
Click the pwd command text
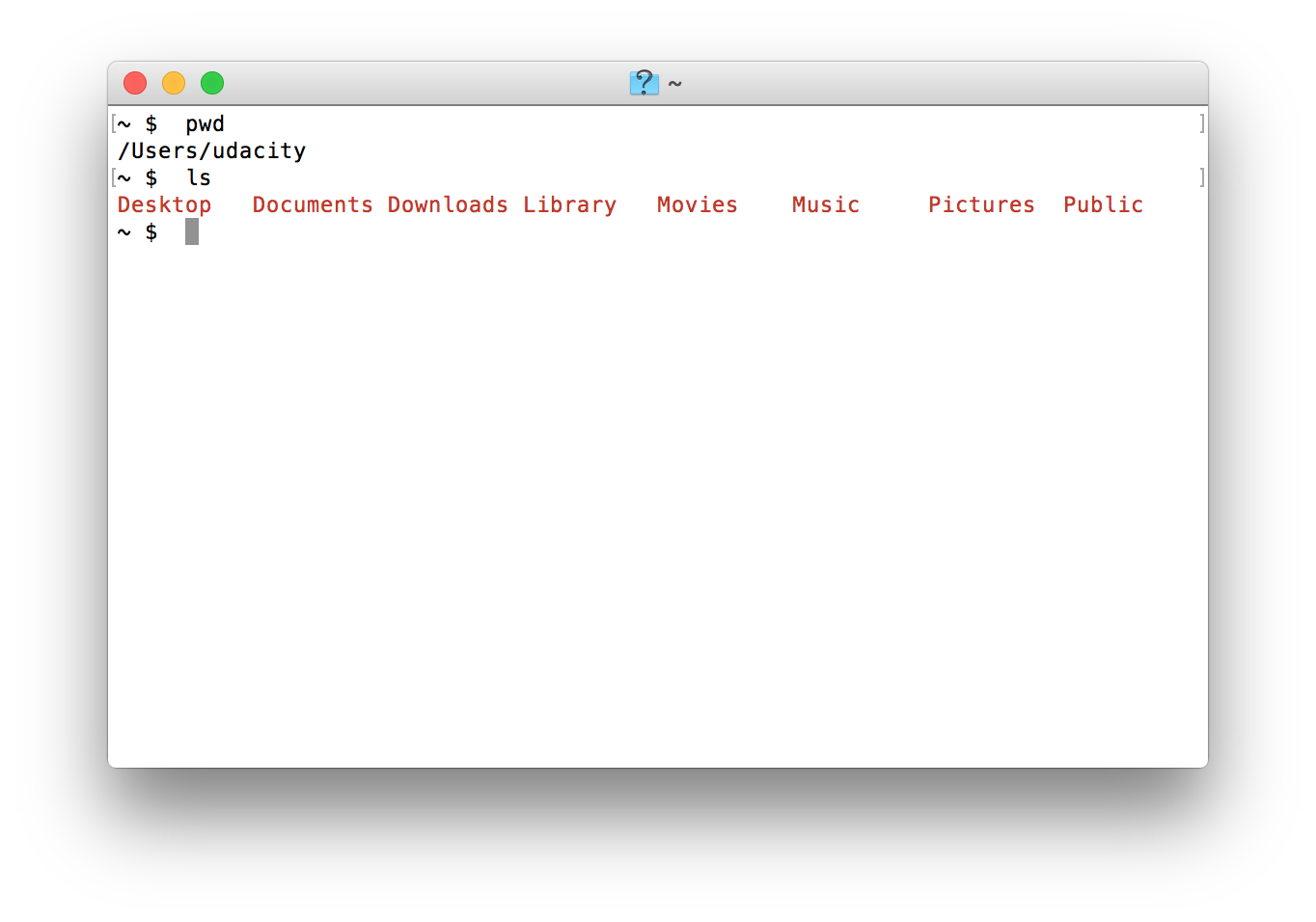tap(205, 123)
